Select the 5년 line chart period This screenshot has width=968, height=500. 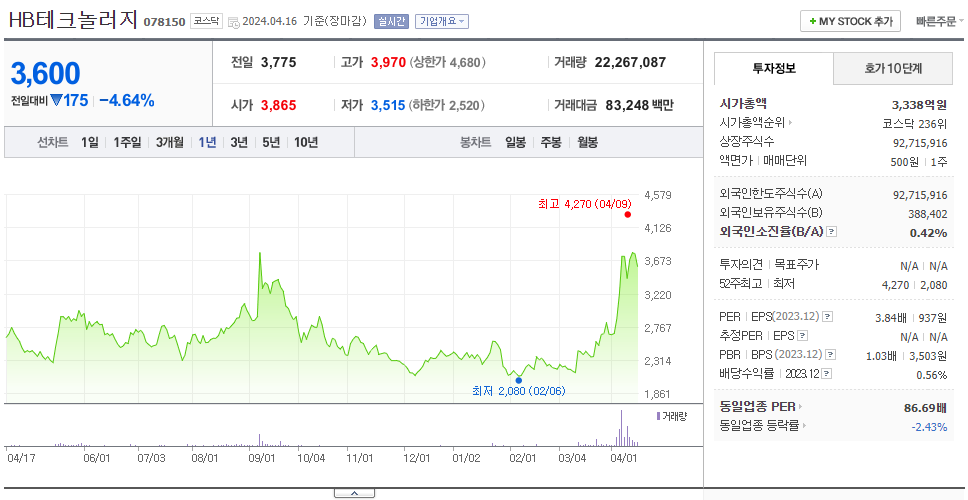click(271, 143)
